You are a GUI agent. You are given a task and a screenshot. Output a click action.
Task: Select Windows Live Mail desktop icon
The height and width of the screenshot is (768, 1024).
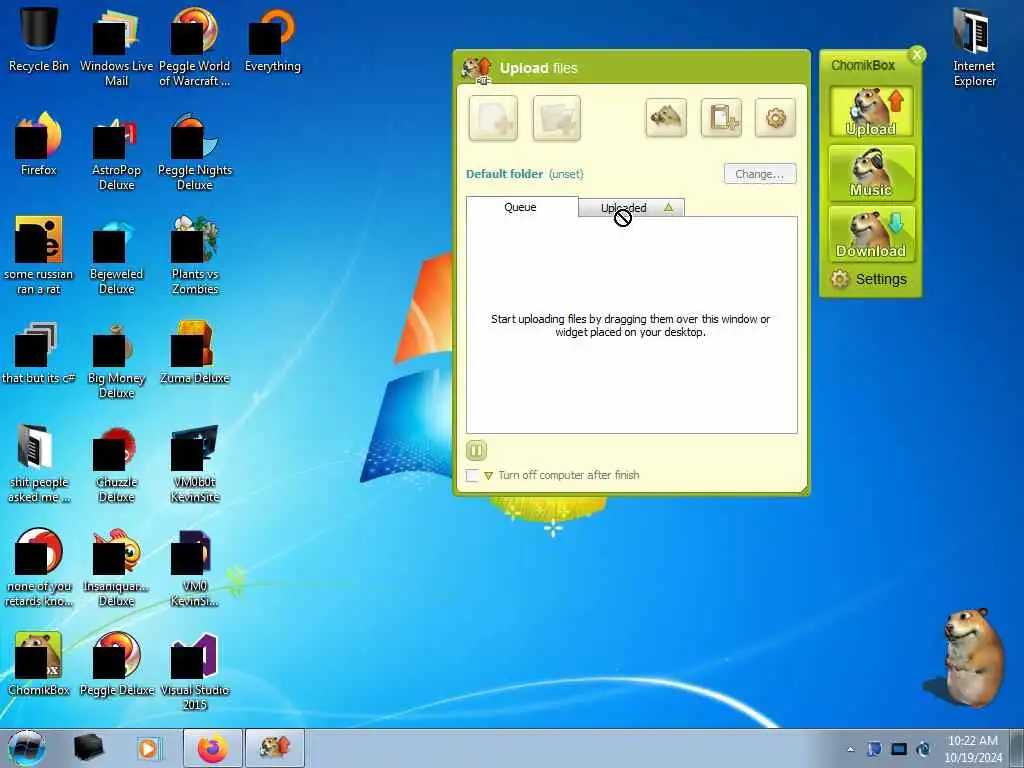point(116,46)
